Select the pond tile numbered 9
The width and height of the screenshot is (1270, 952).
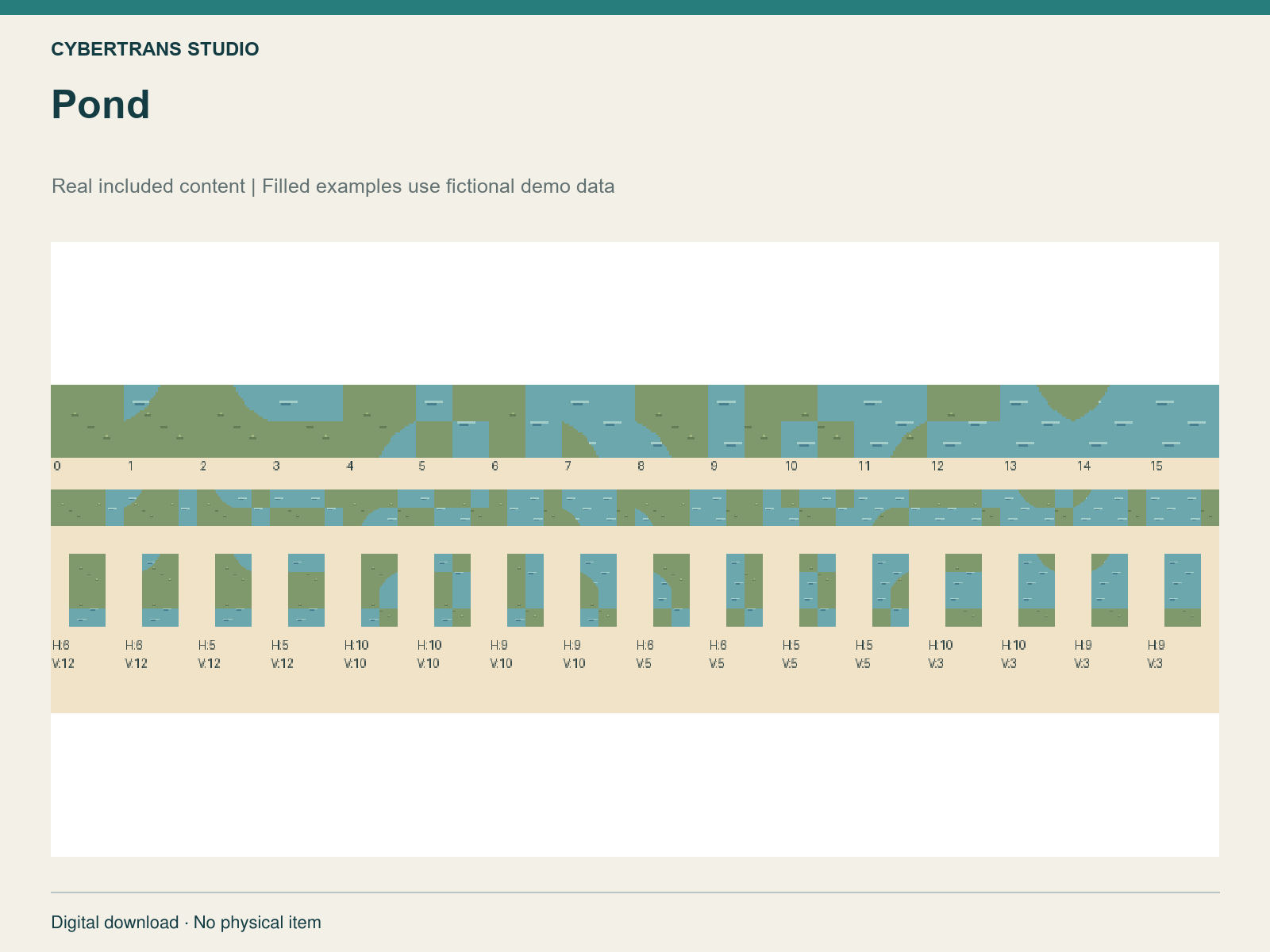(x=745, y=421)
